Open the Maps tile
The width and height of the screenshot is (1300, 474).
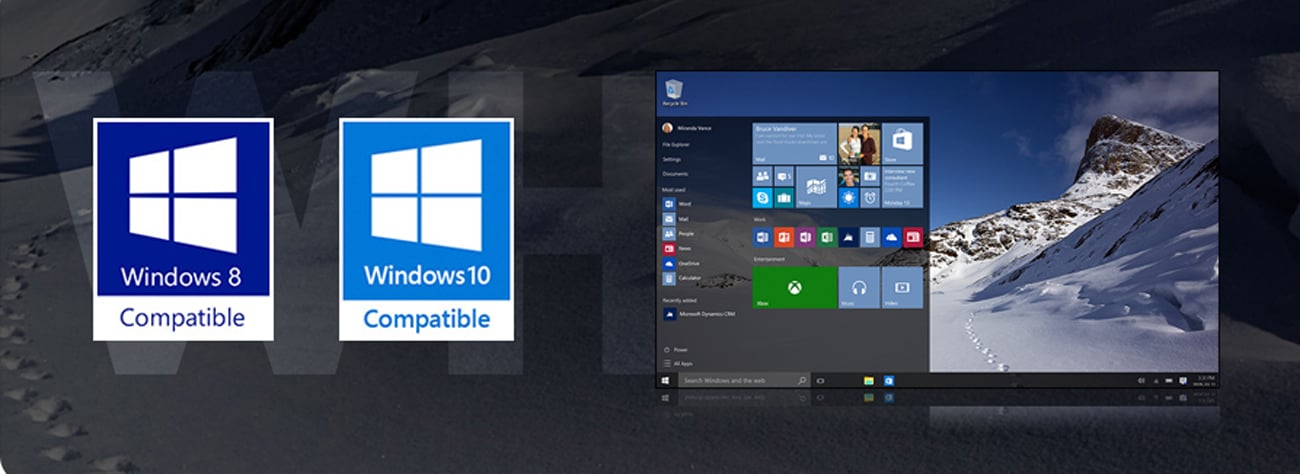816,187
